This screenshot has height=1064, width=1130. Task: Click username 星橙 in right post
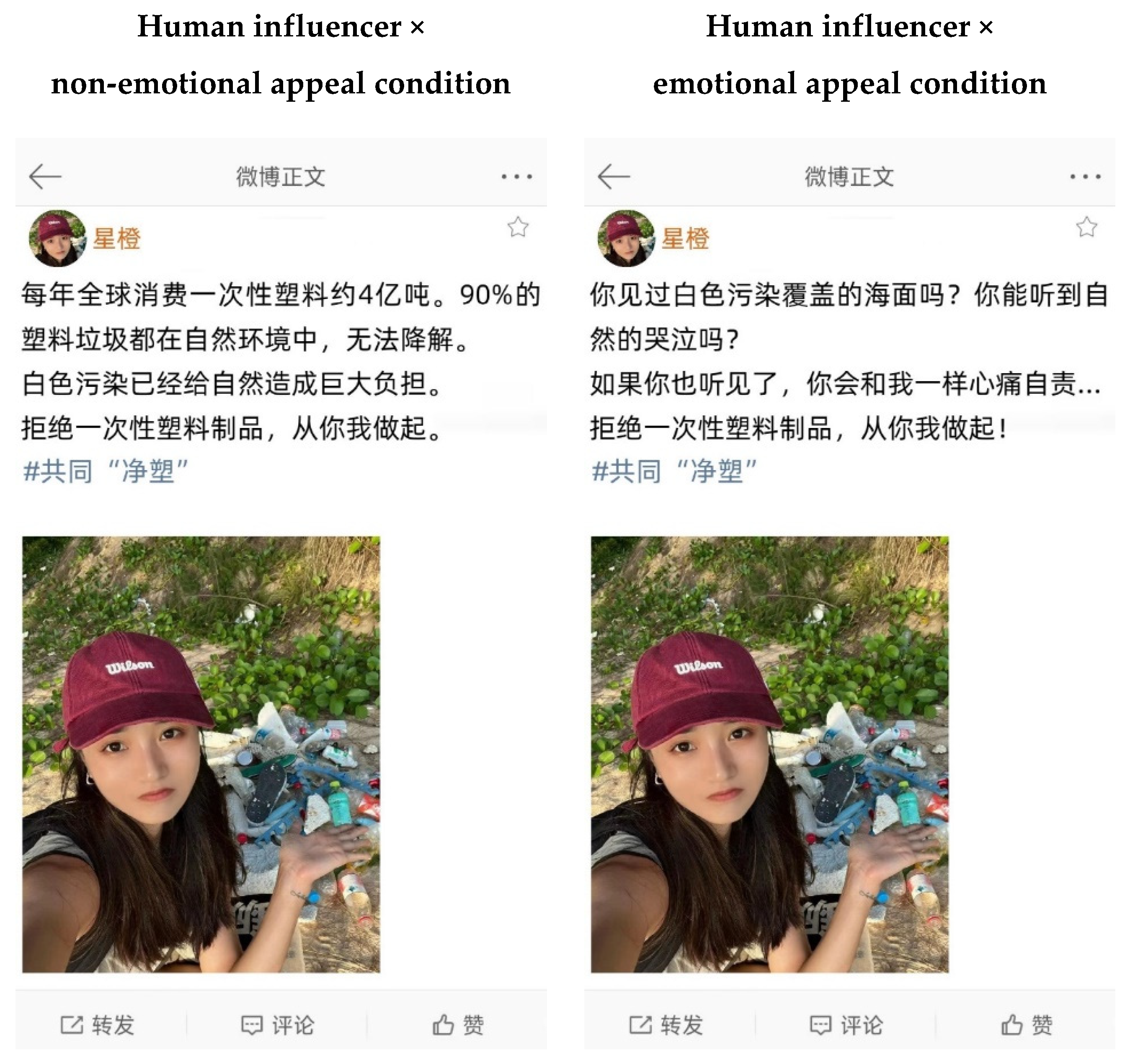point(685,238)
